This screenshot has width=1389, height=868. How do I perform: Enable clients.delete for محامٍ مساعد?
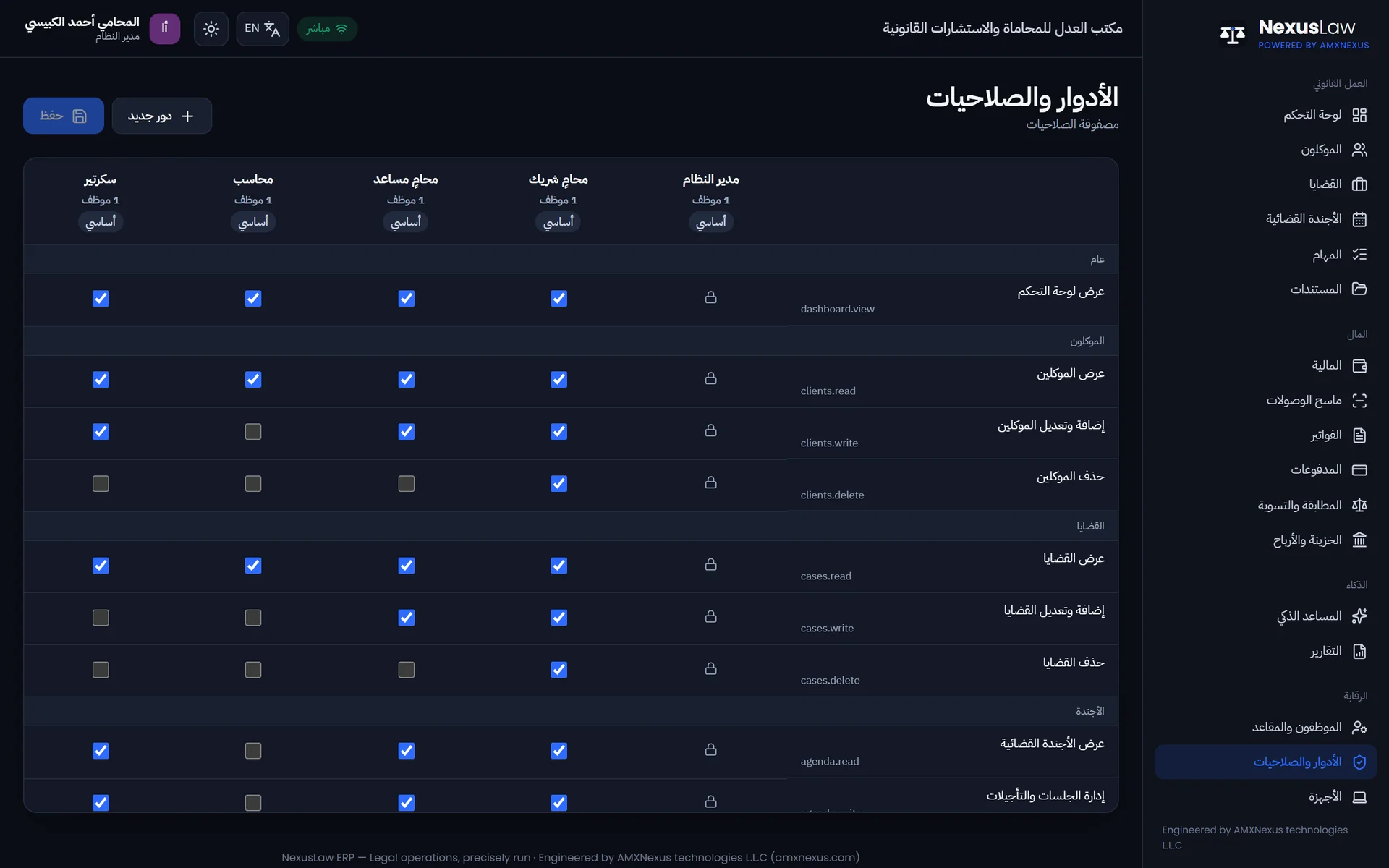tap(407, 484)
